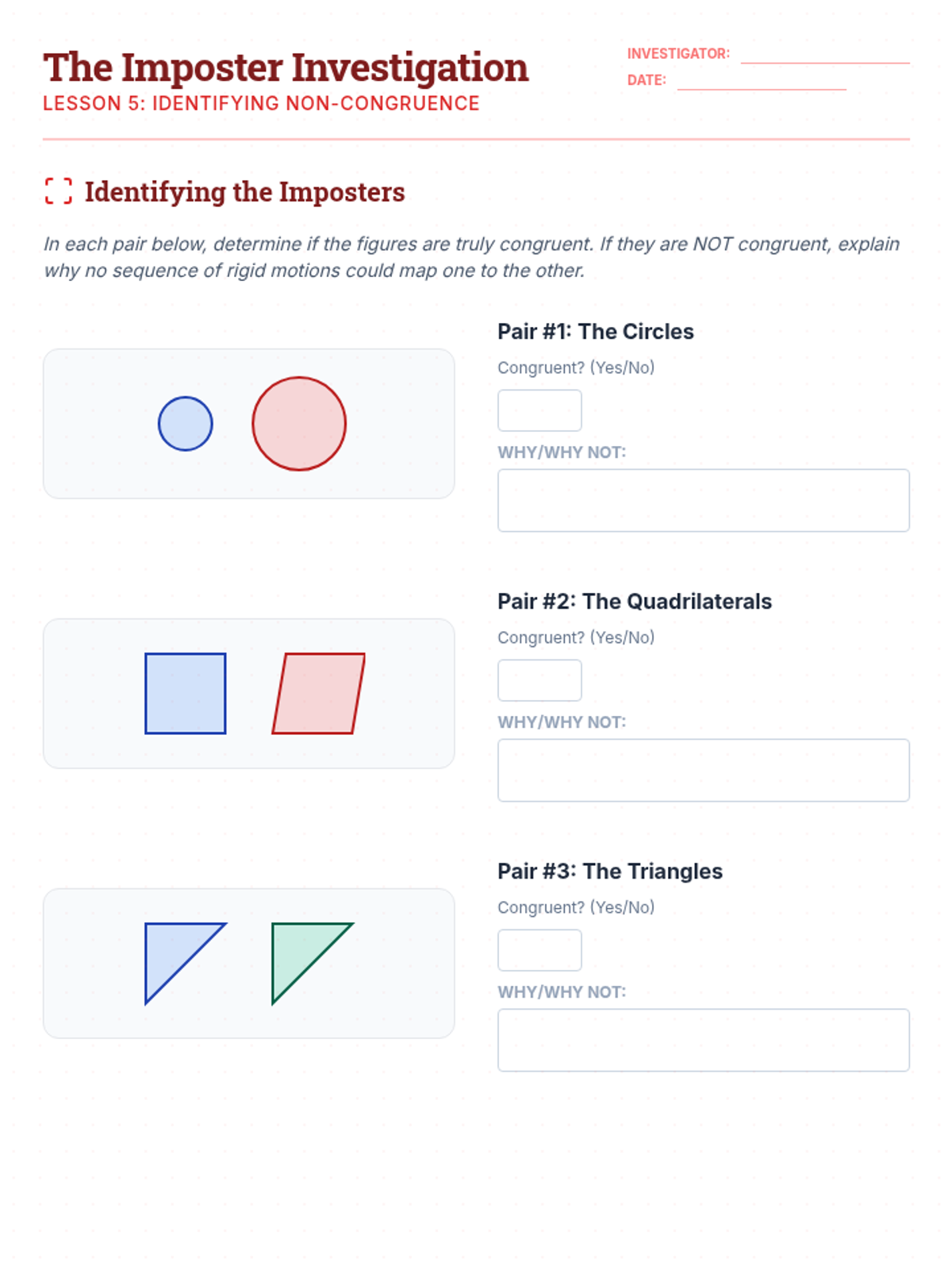This screenshot has width=952, height=1270.
Task: Click the small blue circle
Action: pyautogui.click(x=185, y=424)
